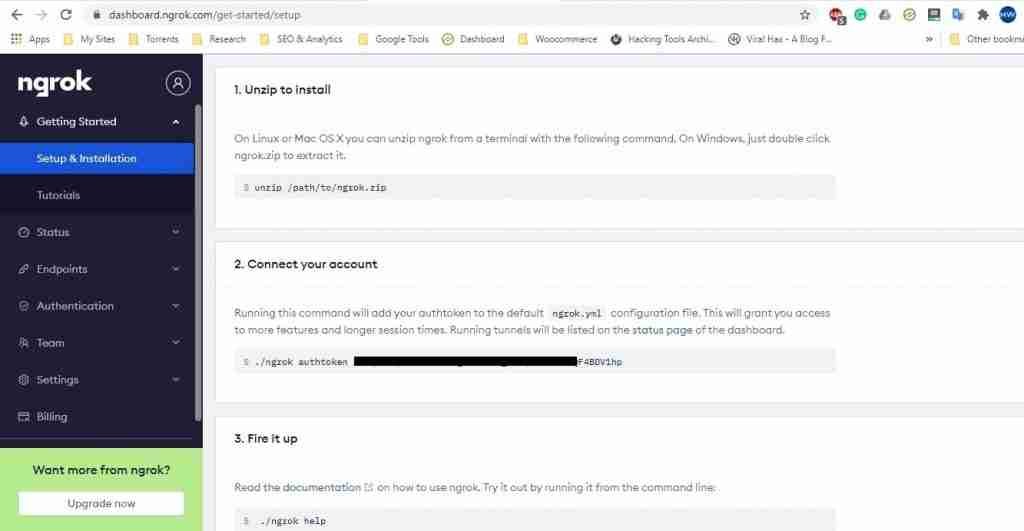Click the Endpoints link icon
This screenshot has height=531, width=1024.
point(24,269)
